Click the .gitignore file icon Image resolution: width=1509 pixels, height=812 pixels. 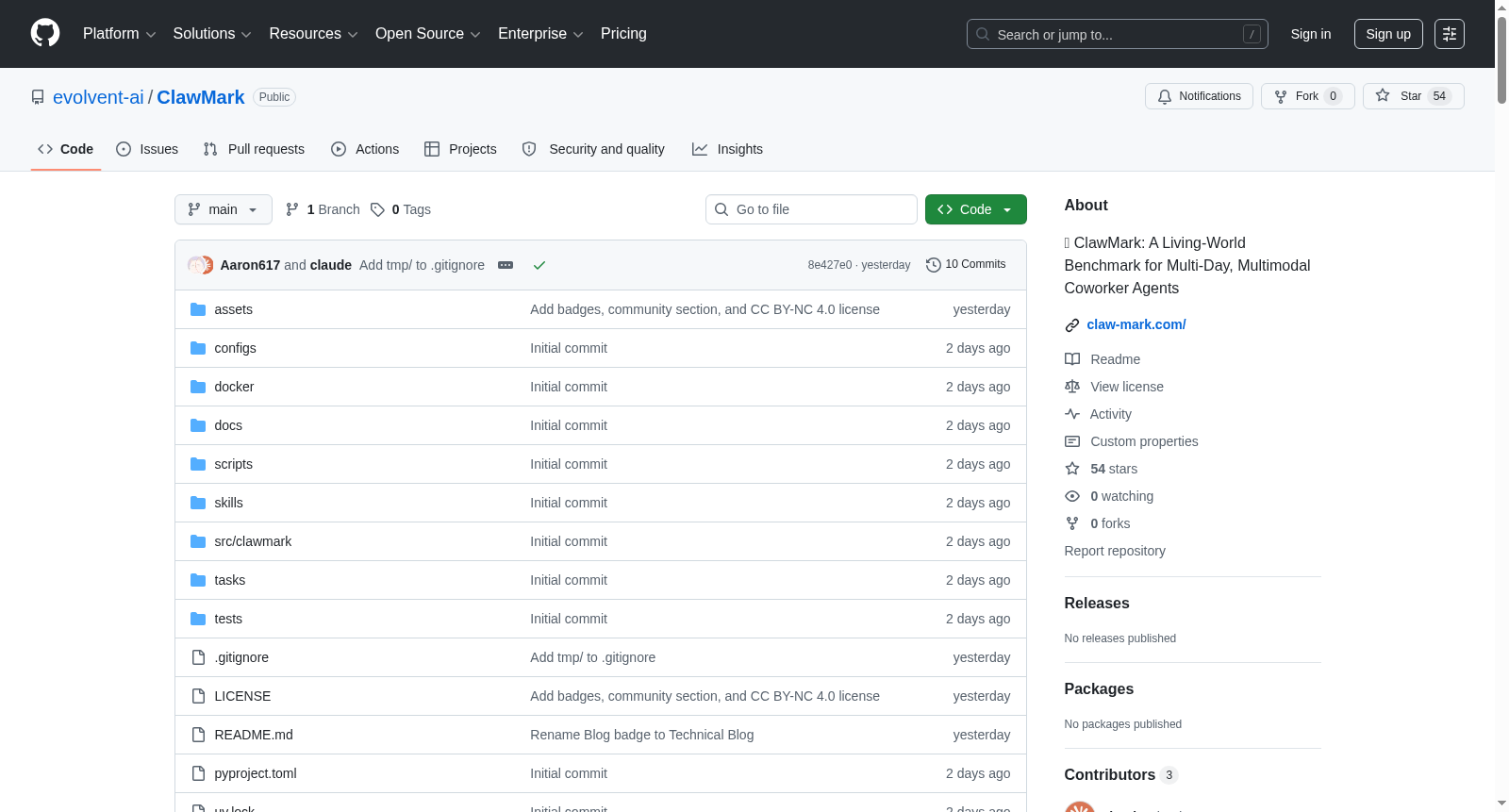point(198,657)
